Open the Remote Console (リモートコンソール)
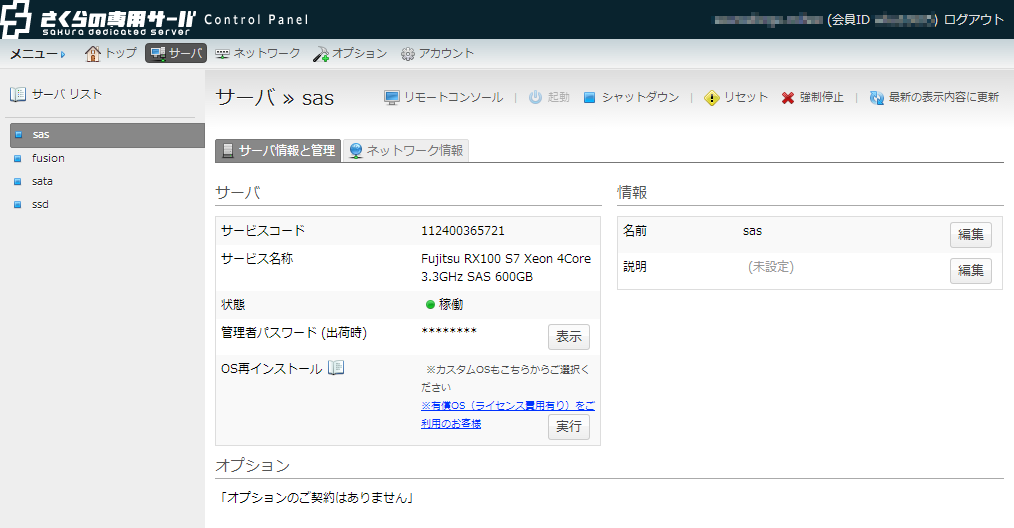 point(444,97)
